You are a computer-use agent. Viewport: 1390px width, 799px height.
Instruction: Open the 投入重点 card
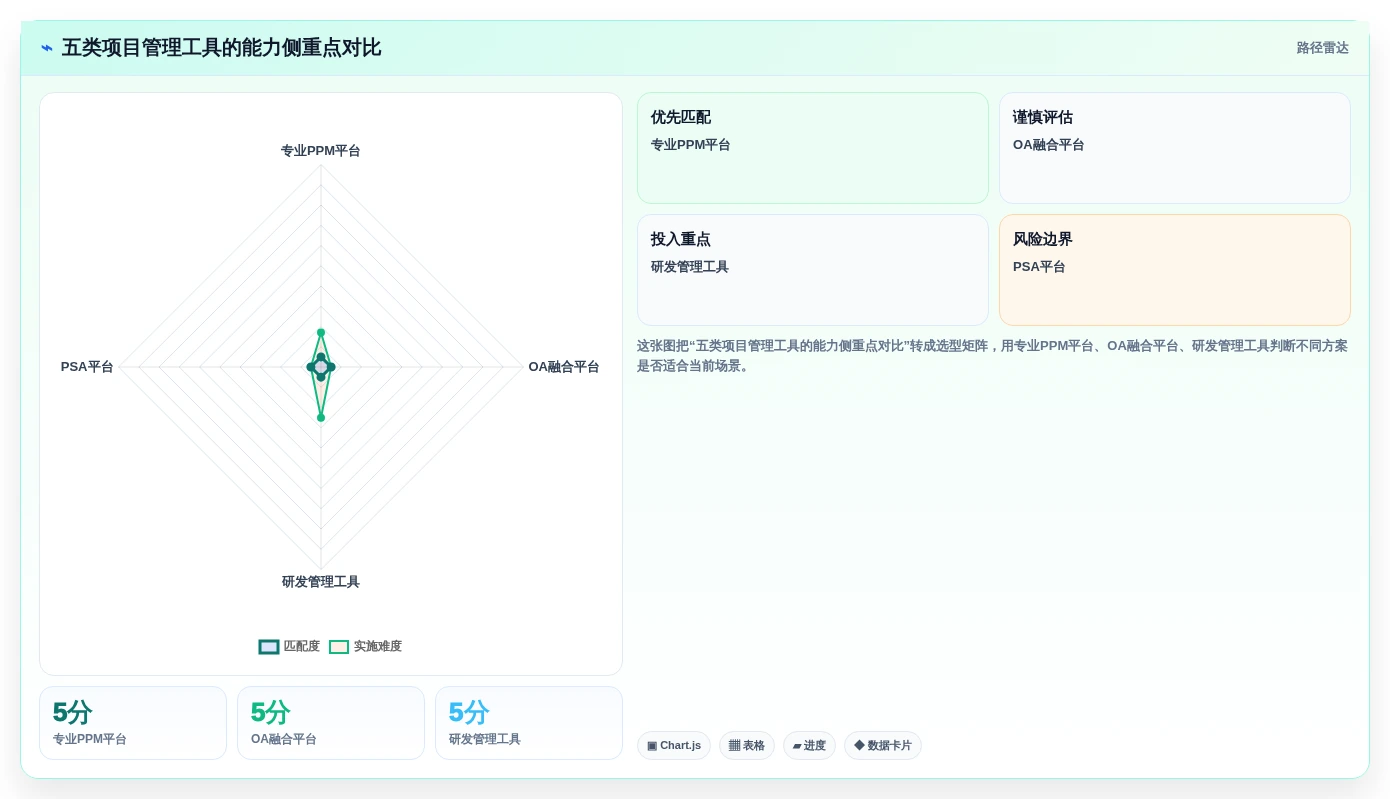click(813, 270)
